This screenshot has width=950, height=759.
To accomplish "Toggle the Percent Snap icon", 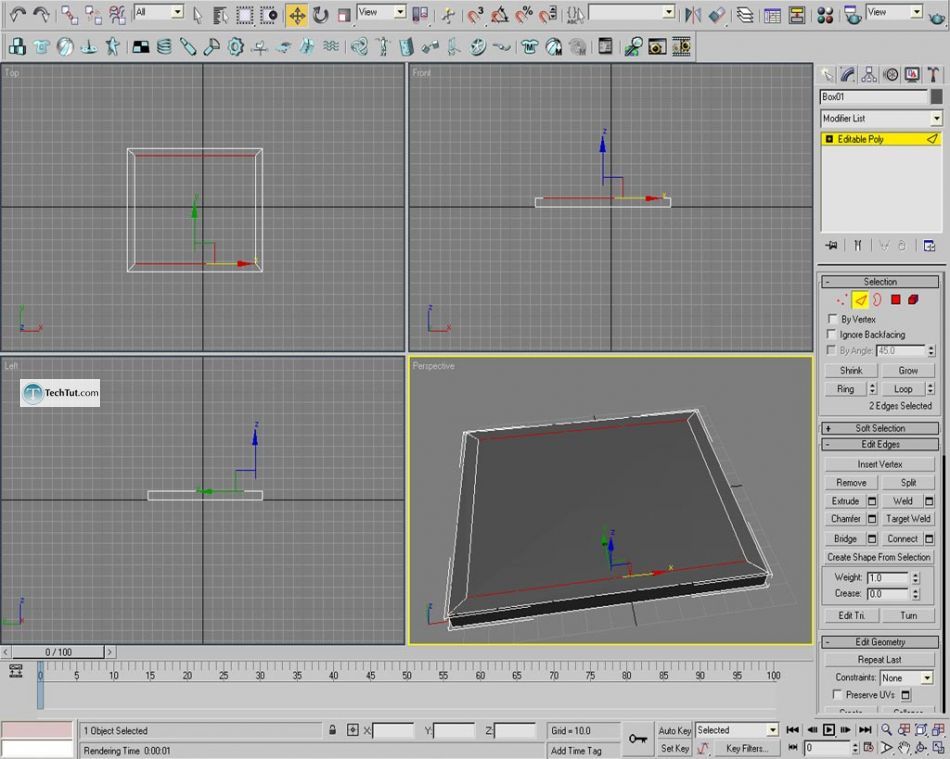I will [x=523, y=15].
